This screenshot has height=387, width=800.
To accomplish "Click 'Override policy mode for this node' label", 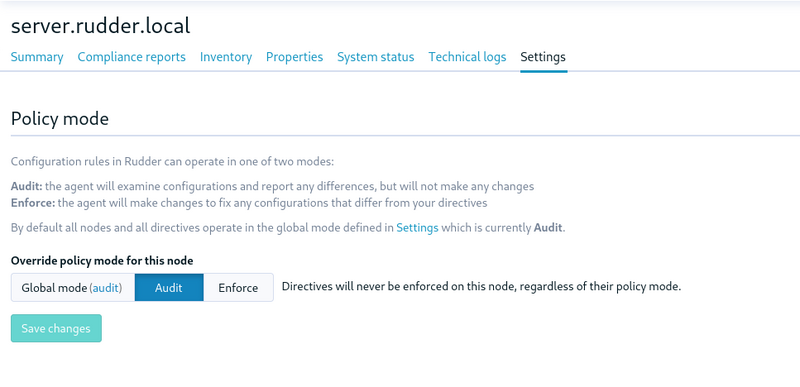I will 102,261.
